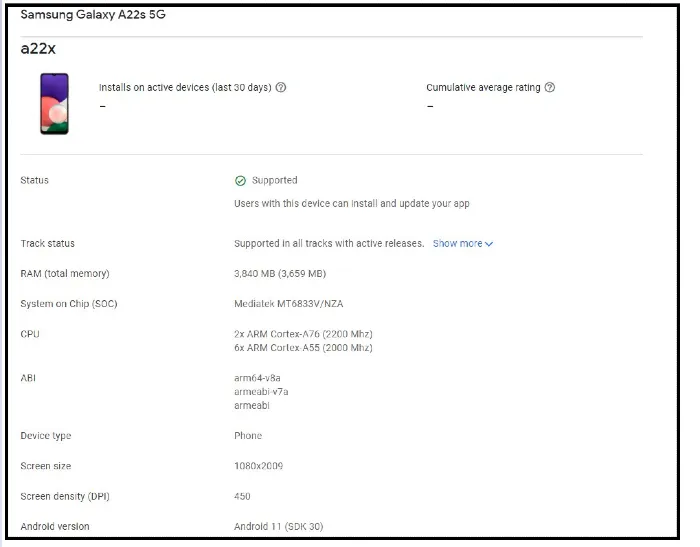Click the Android version label
The height and width of the screenshot is (547, 700).
coord(55,527)
